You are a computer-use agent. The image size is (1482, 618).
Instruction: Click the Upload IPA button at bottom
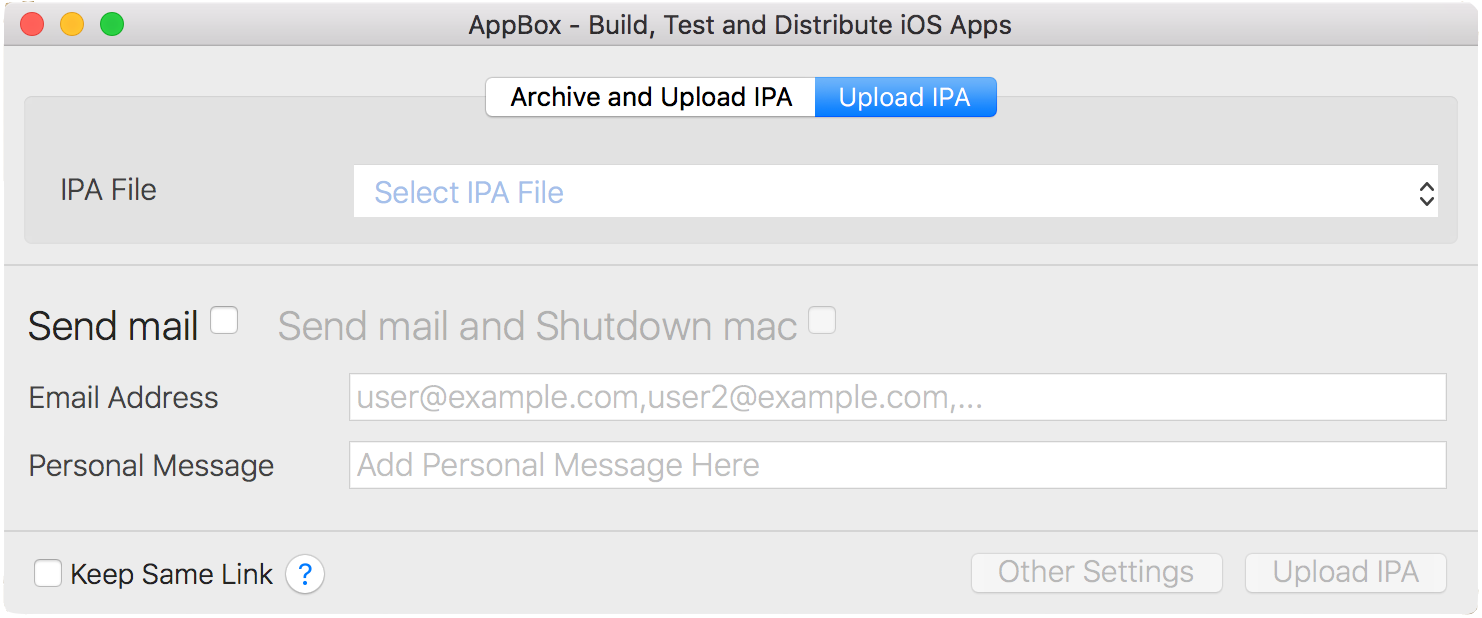(x=1346, y=573)
